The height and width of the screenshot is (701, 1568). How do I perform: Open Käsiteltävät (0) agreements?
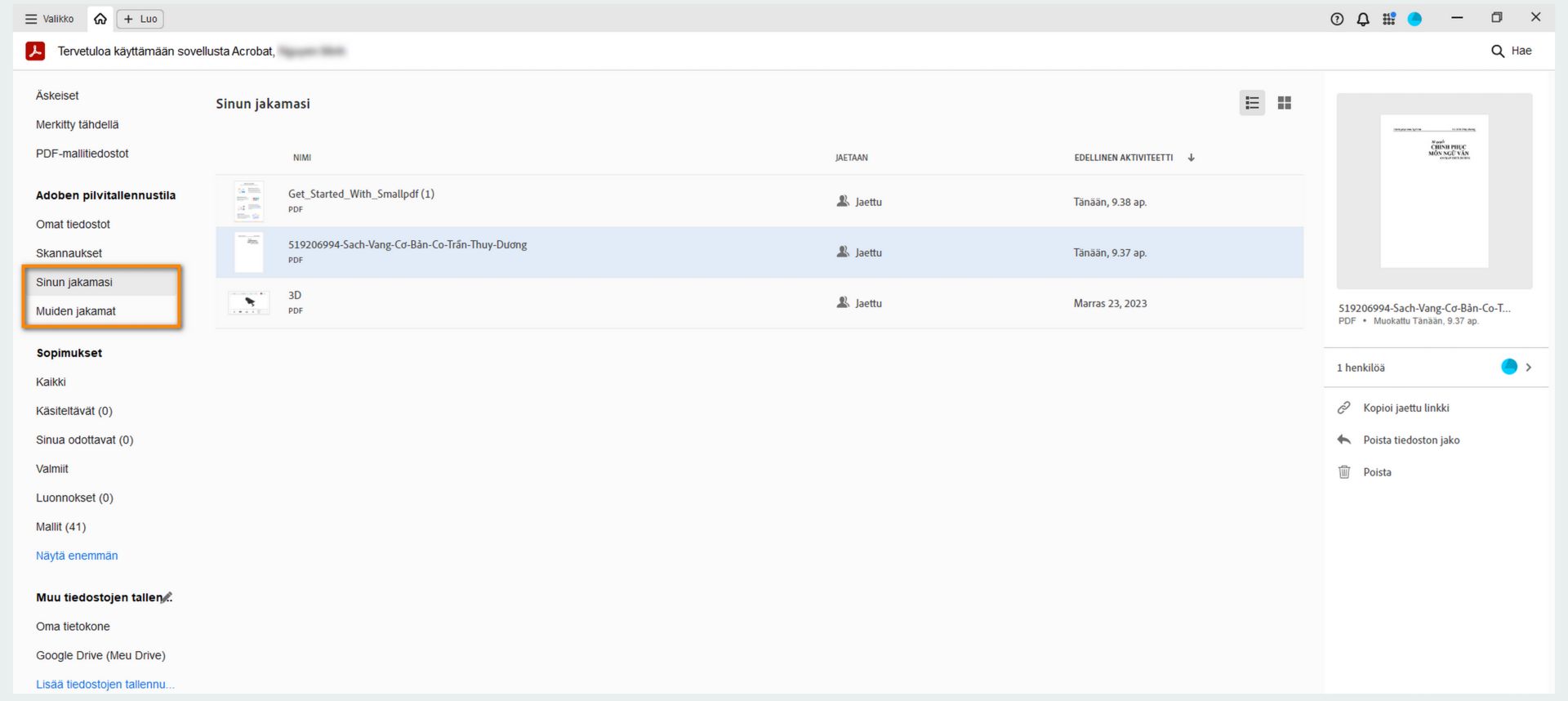click(74, 411)
